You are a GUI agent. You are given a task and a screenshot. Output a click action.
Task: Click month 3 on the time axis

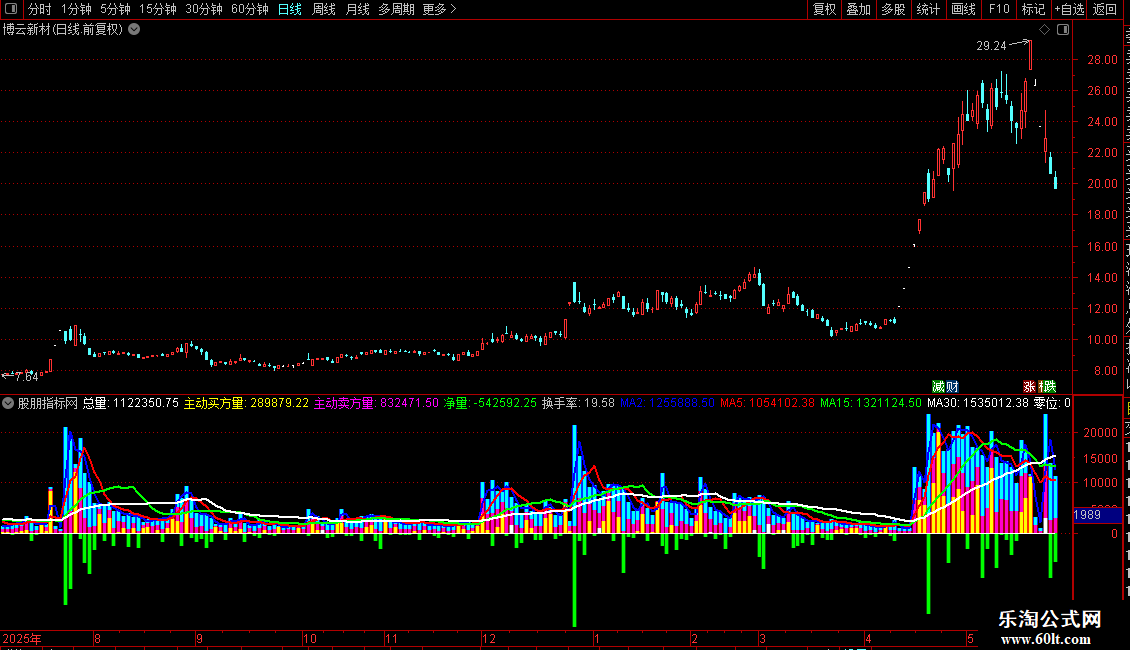click(762, 639)
